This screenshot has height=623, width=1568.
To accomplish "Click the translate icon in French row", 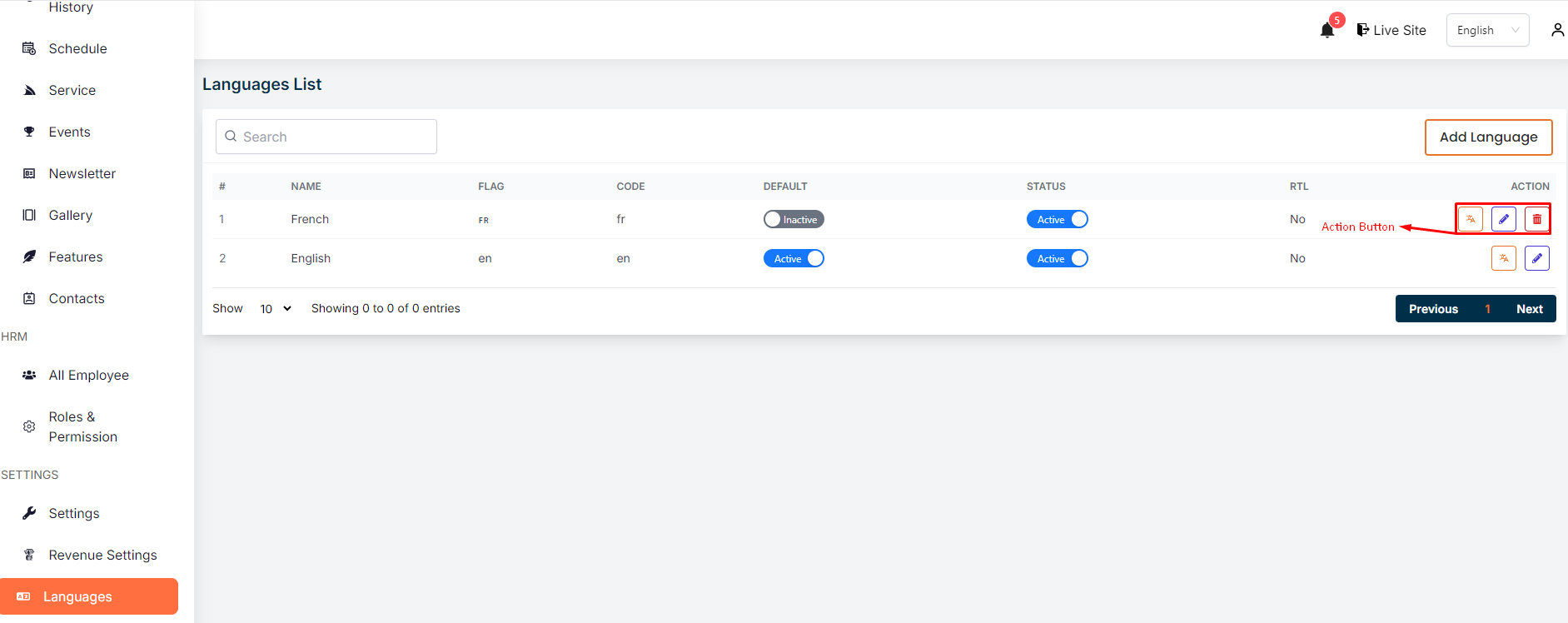I will pos(1470,219).
